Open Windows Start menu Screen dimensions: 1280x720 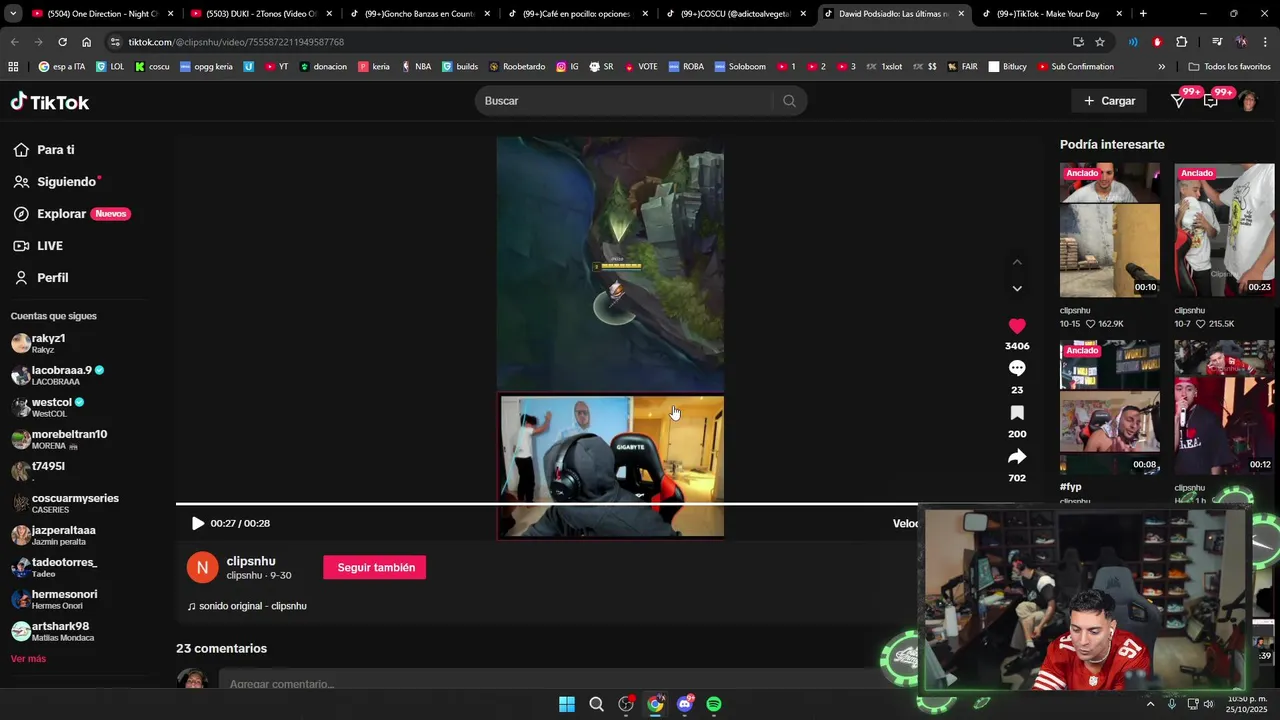(x=567, y=704)
